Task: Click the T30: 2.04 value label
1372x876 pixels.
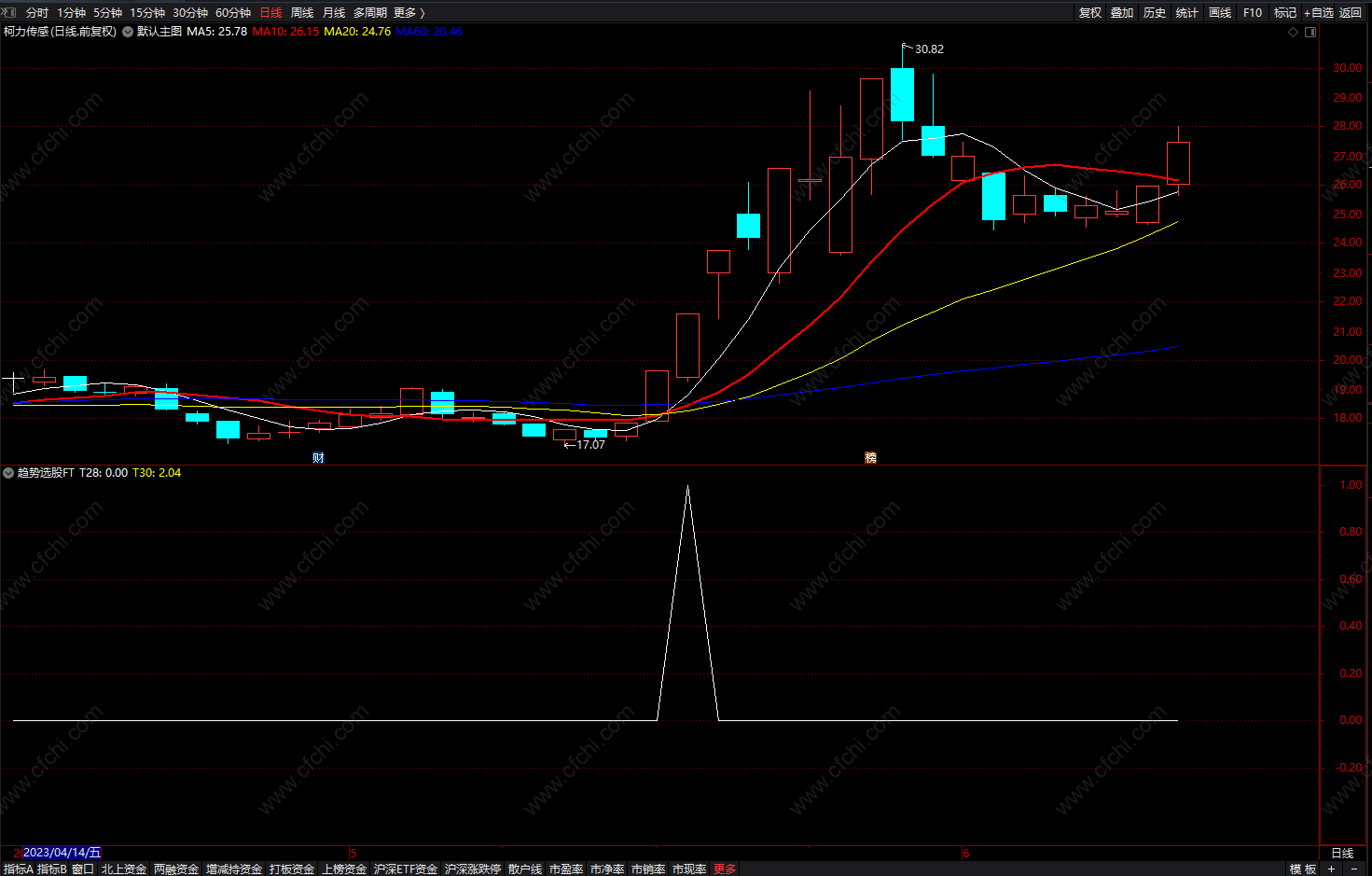Action: click(157, 473)
